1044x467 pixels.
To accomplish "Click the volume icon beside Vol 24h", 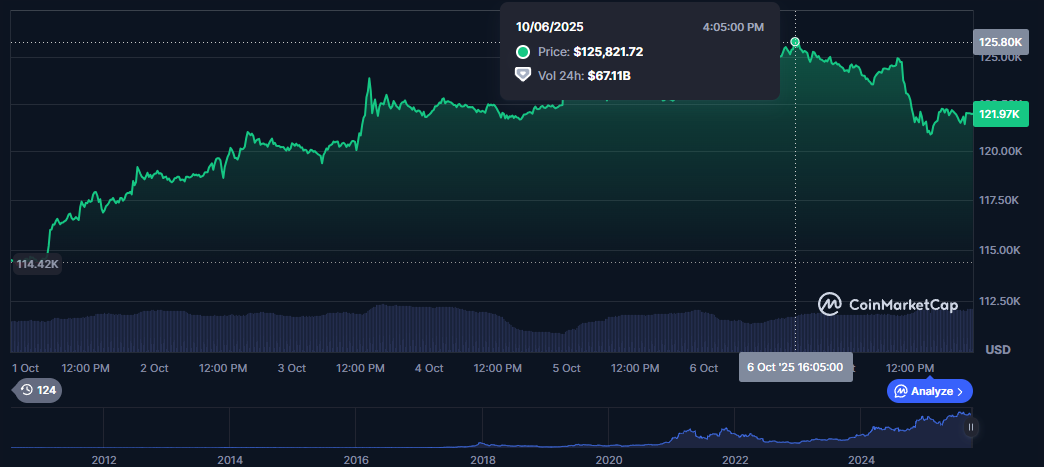I will pyautogui.click(x=522, y=75).
